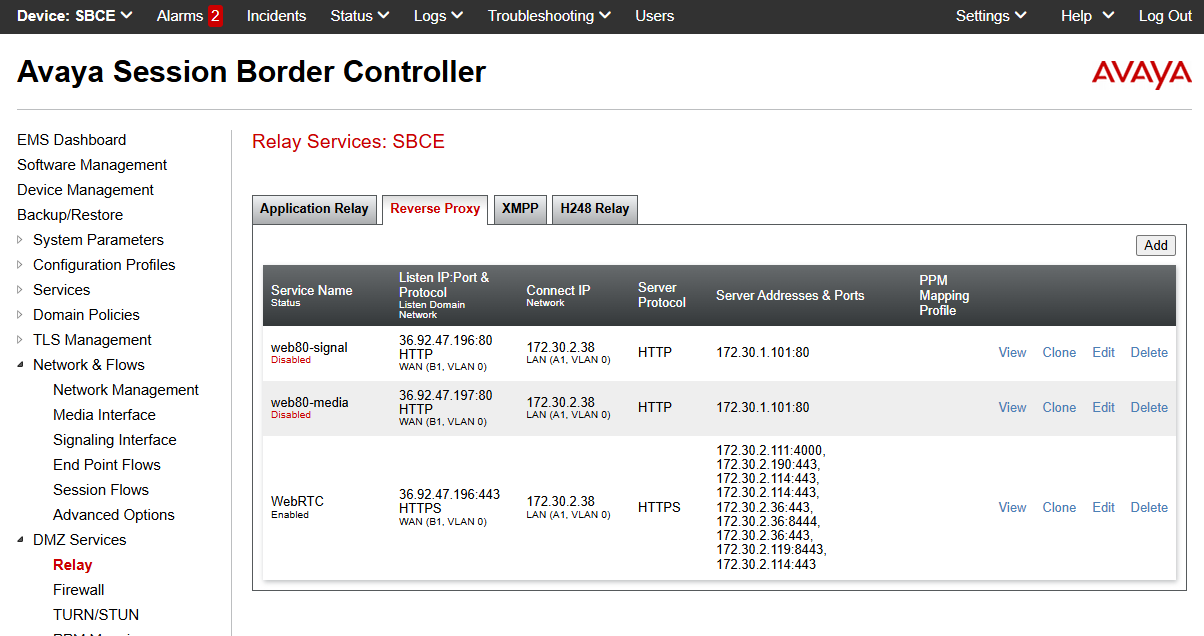Click the Add button
Screen dimensions: 1204x636
[x=1155, y=245]
